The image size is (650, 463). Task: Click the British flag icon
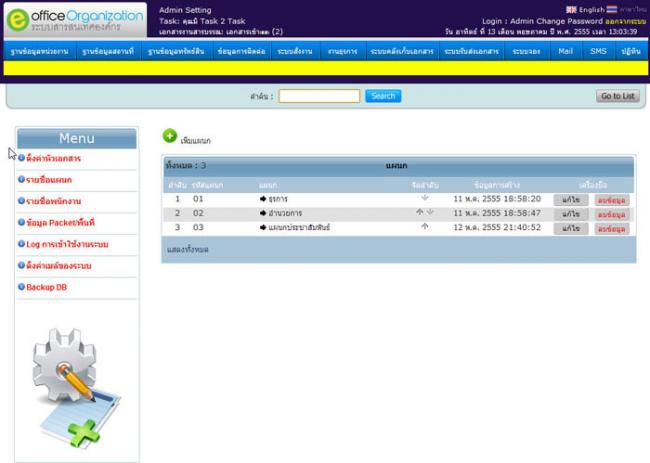coord(571,10)
